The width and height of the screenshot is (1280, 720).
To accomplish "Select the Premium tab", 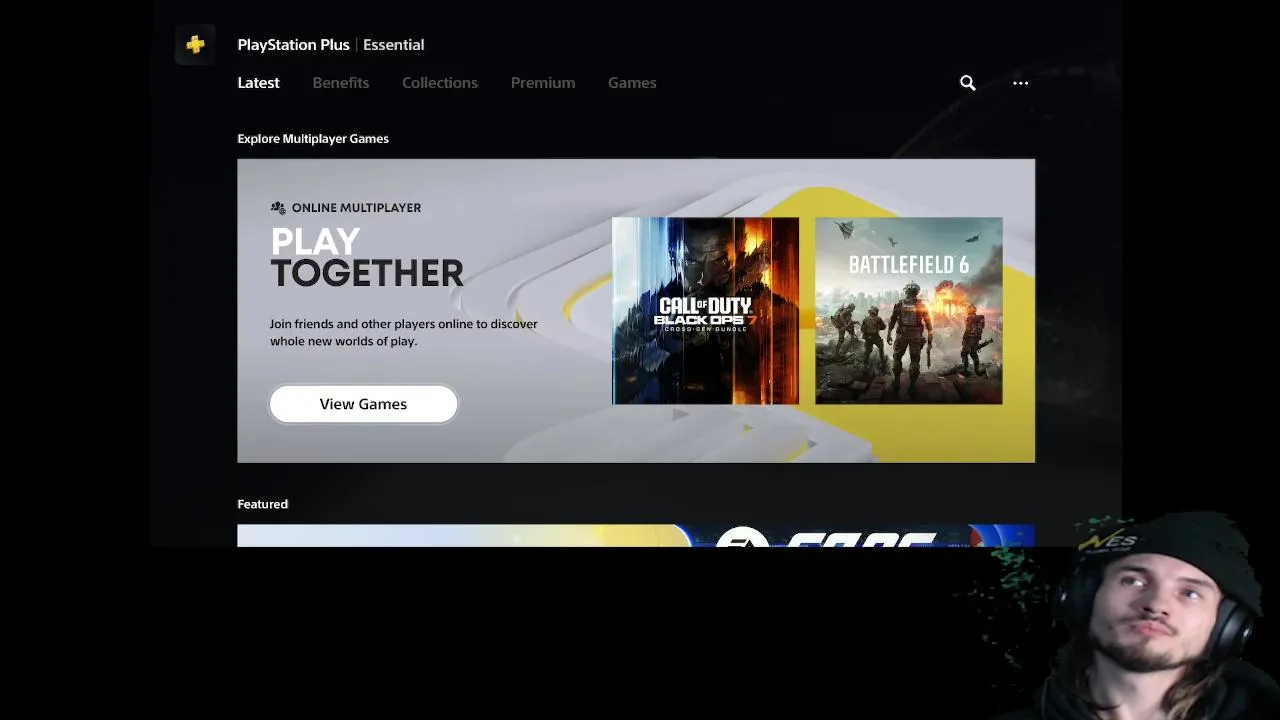I will pyautogui.click(x=543, y=83).
